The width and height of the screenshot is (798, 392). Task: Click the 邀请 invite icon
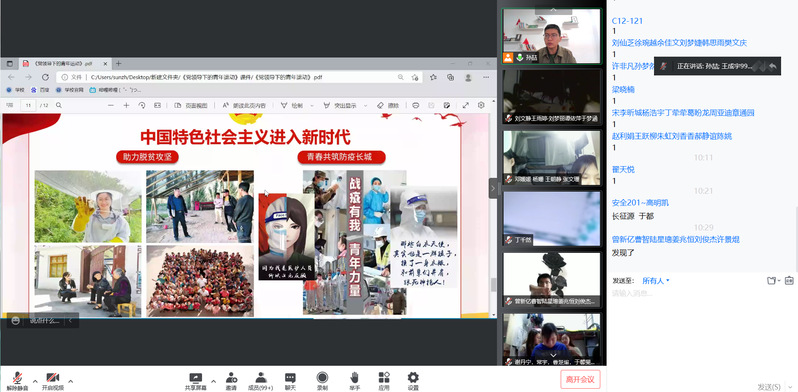231,381
